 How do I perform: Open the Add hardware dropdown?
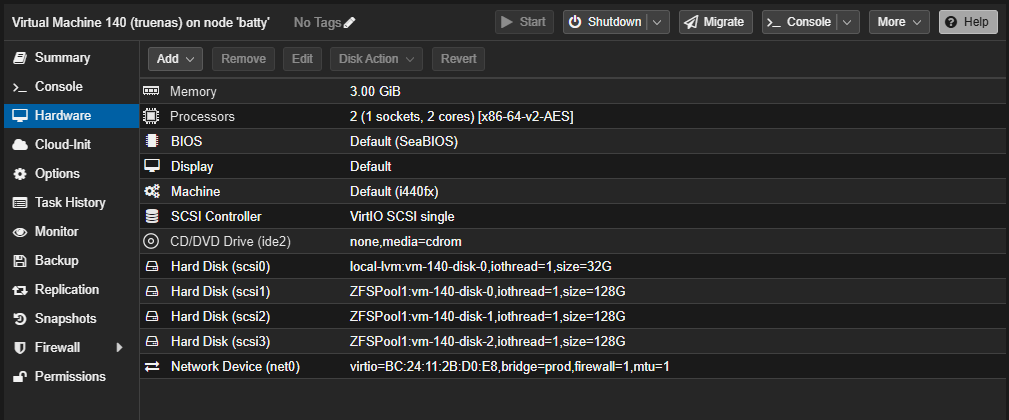coord(176,59)
